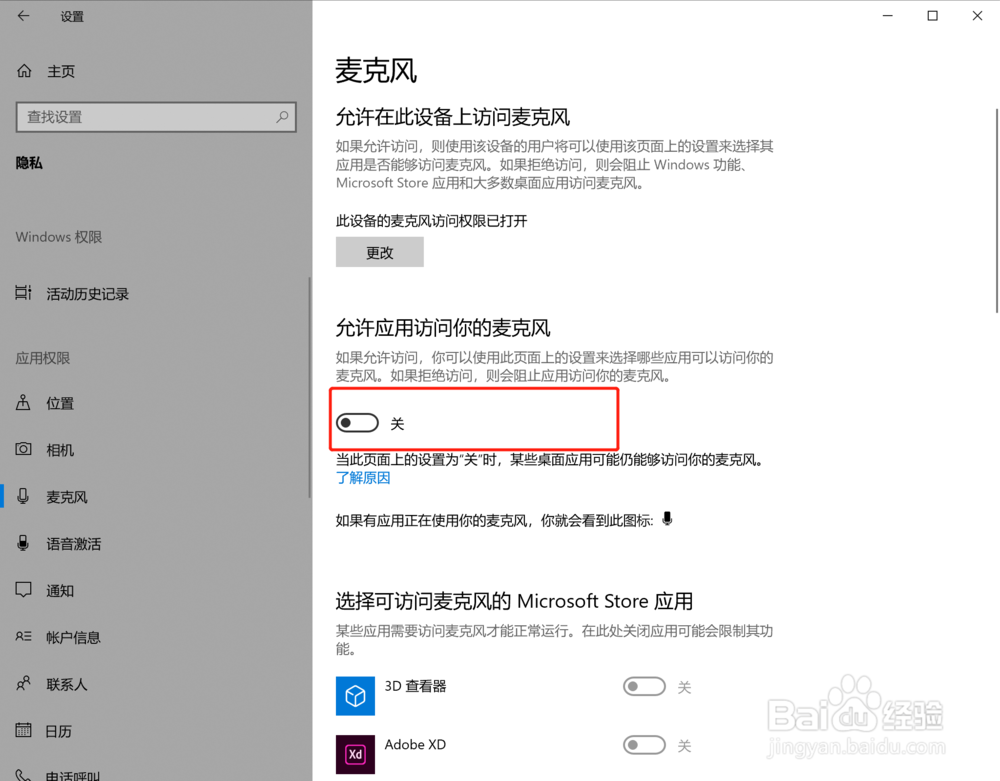This screenshot has height=781, width=1000.
Task: Select 麦克风 in the left sidebar
Action: (x=64, y=496)
